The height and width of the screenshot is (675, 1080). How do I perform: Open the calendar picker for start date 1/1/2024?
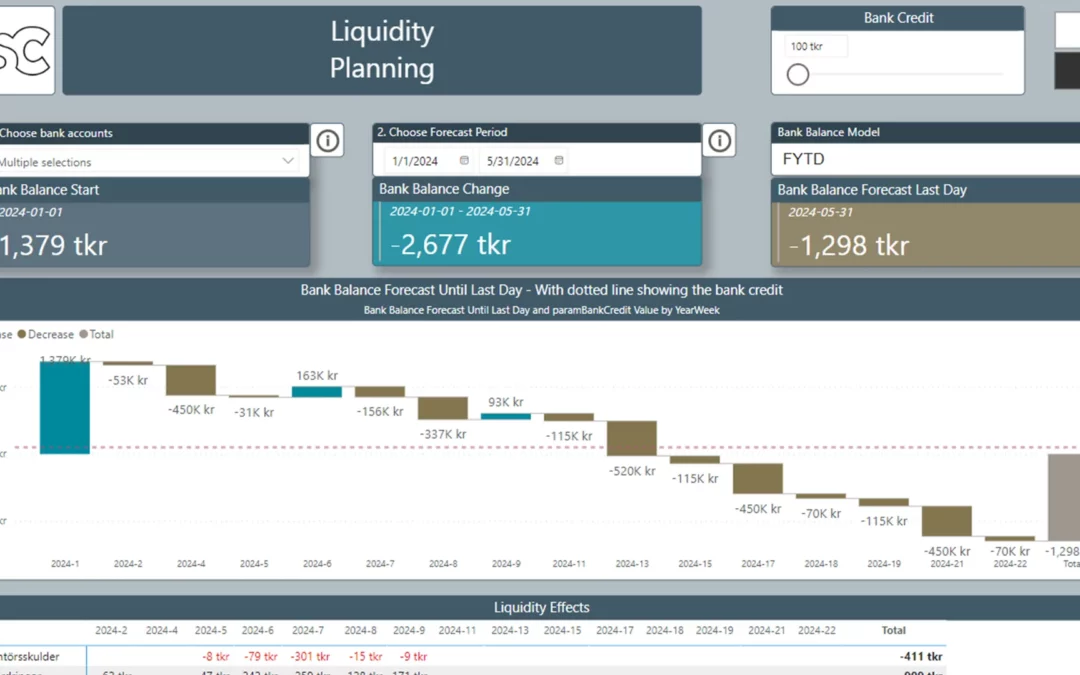click(x=464, y=161)
